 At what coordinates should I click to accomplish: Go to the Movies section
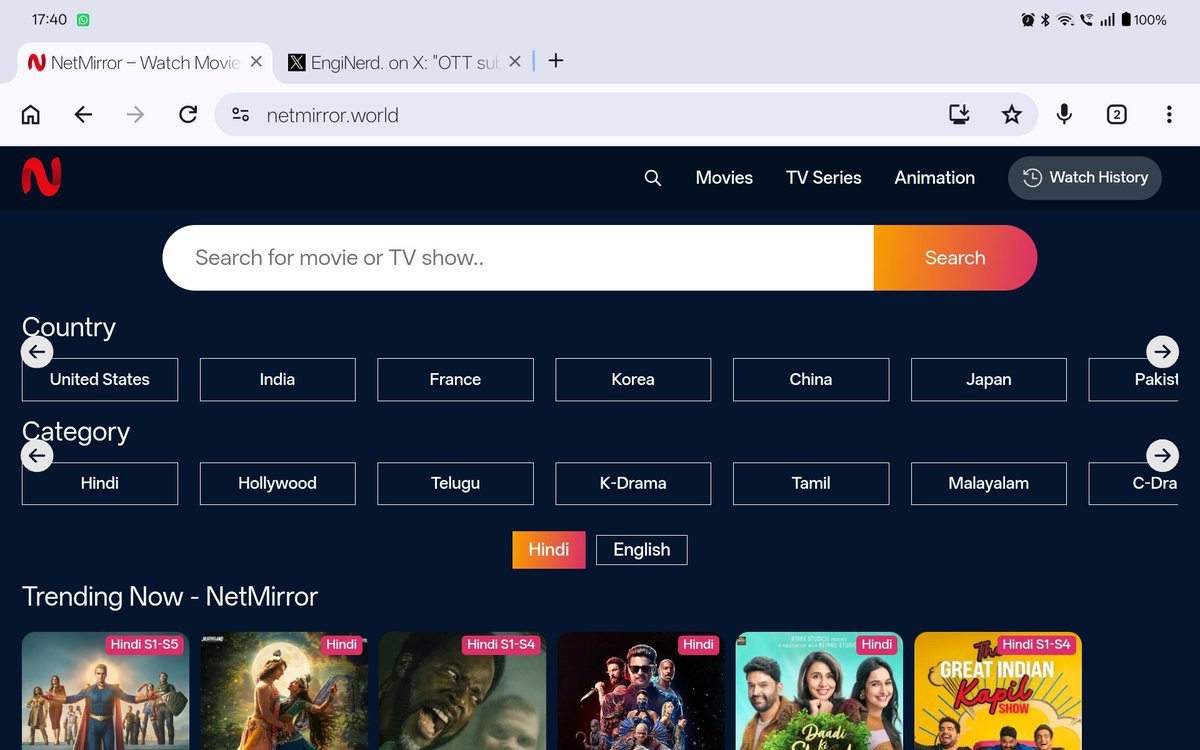(x=724, y=178)
